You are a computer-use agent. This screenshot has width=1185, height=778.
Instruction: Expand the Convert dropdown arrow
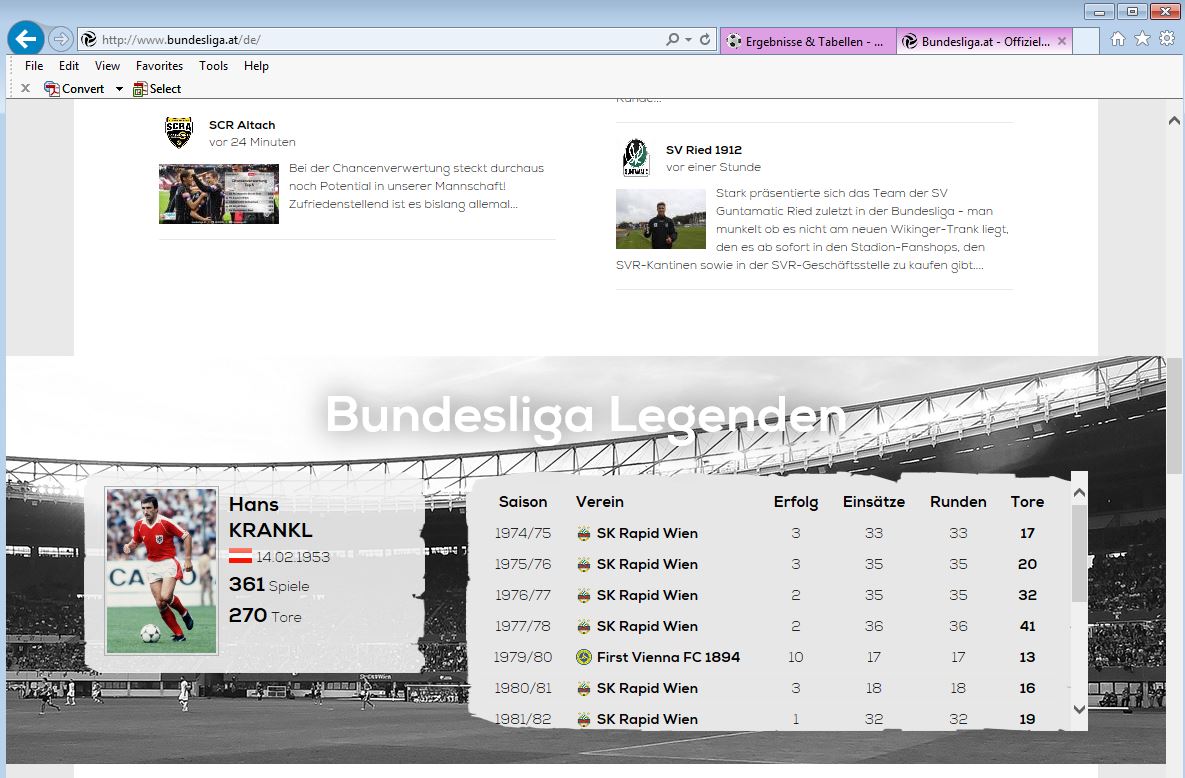pos(119,89)
